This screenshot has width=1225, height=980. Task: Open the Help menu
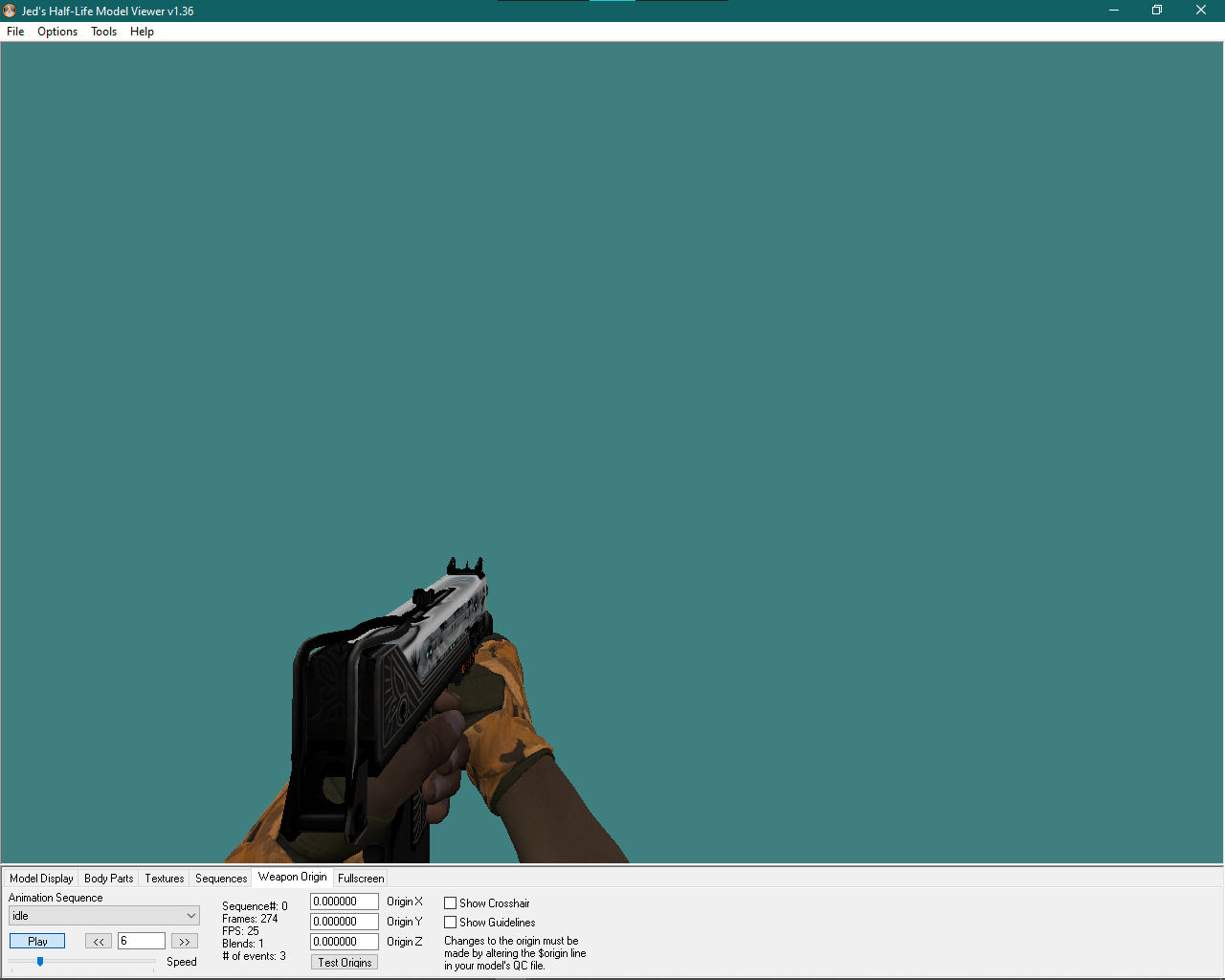pos(142,32)
